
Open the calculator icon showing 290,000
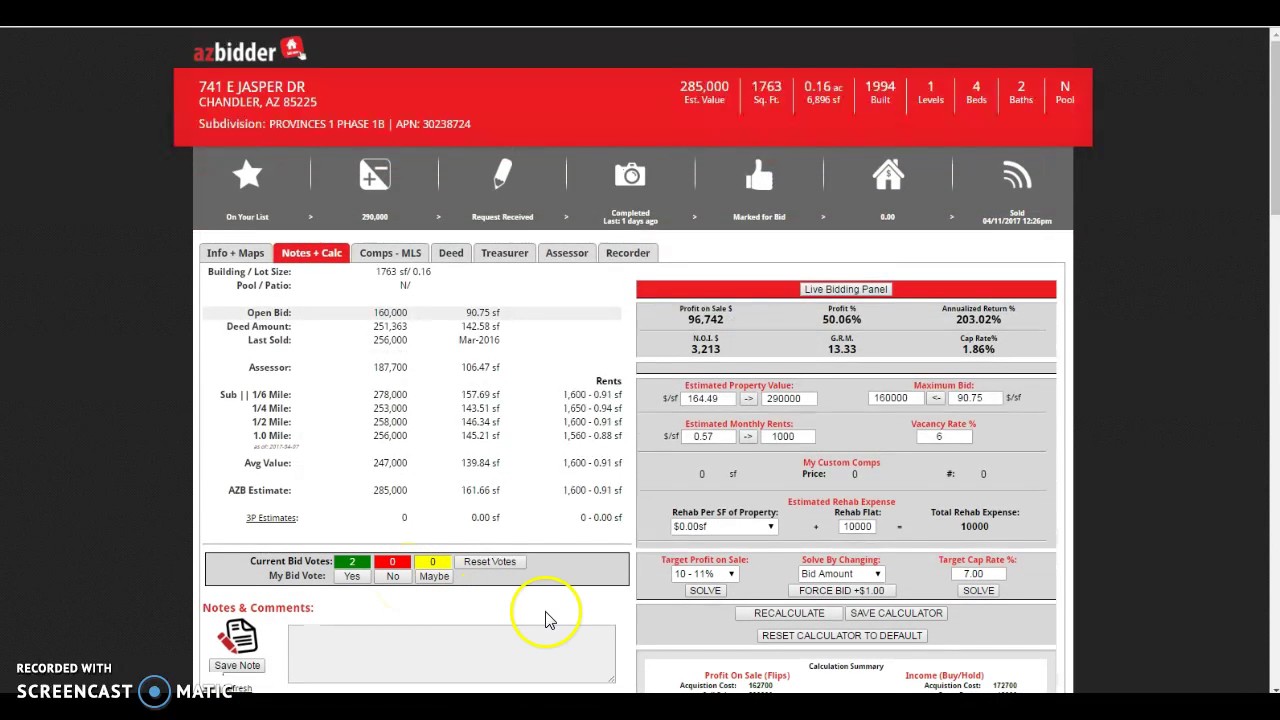point(375,176)
